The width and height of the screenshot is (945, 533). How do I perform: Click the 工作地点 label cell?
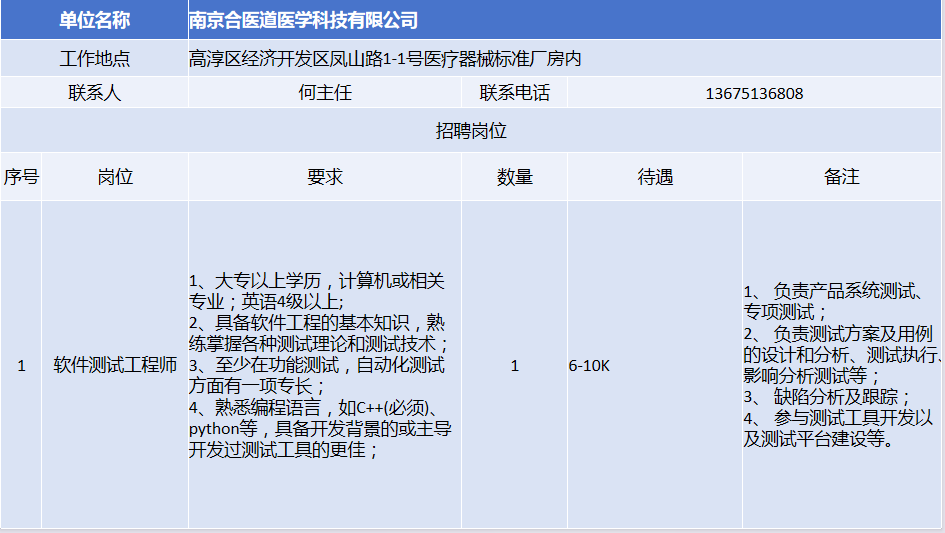pyautogui.click(x=94, y=59)
